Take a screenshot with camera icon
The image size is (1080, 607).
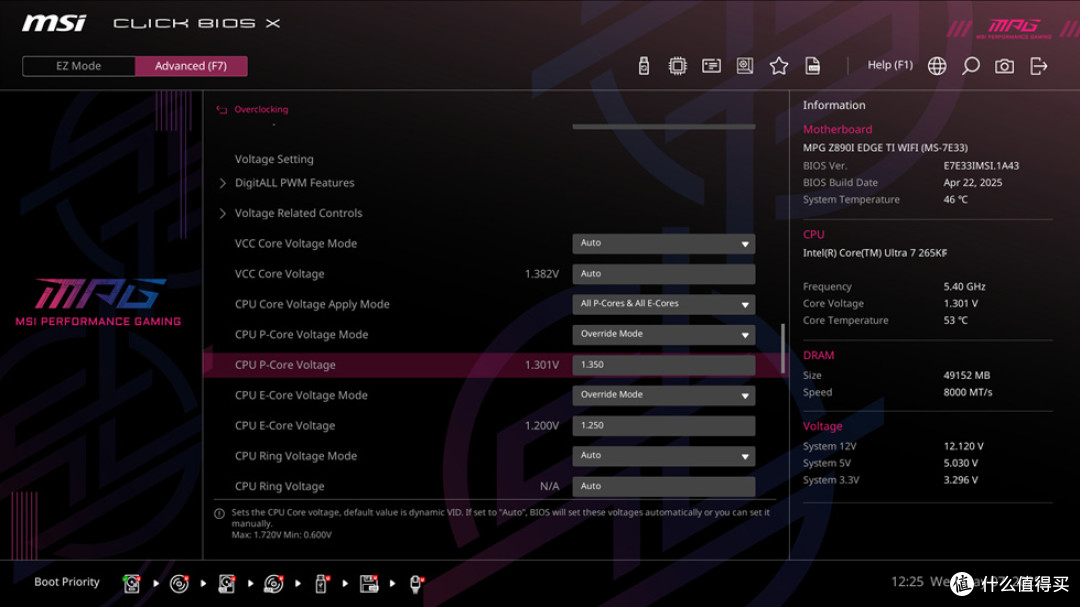pyautogui.click(x=1004, y=65)
